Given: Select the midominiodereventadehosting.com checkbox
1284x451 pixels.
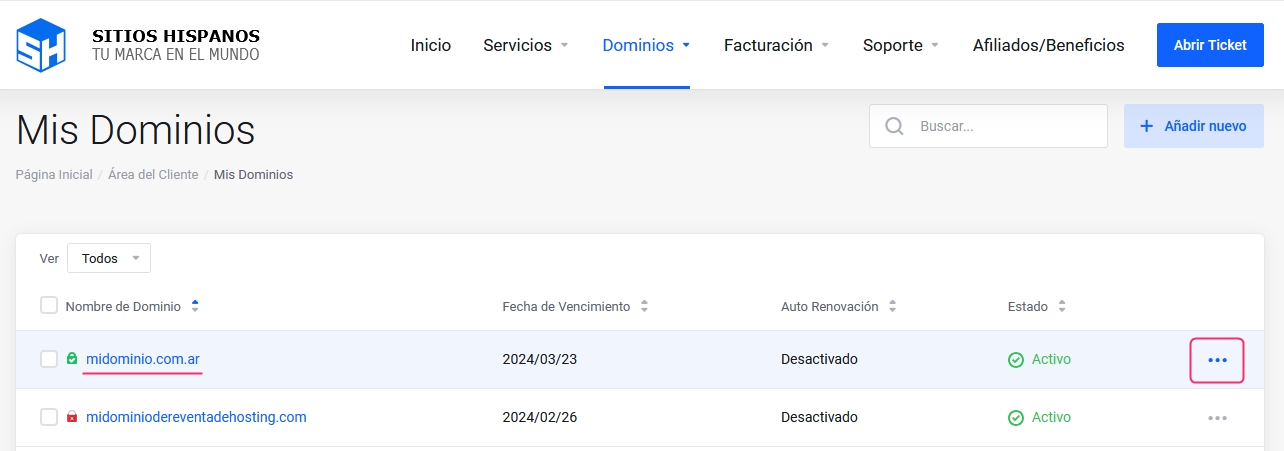Looking at the screenshot, I should pyautogui.click(x=49, y=417).
